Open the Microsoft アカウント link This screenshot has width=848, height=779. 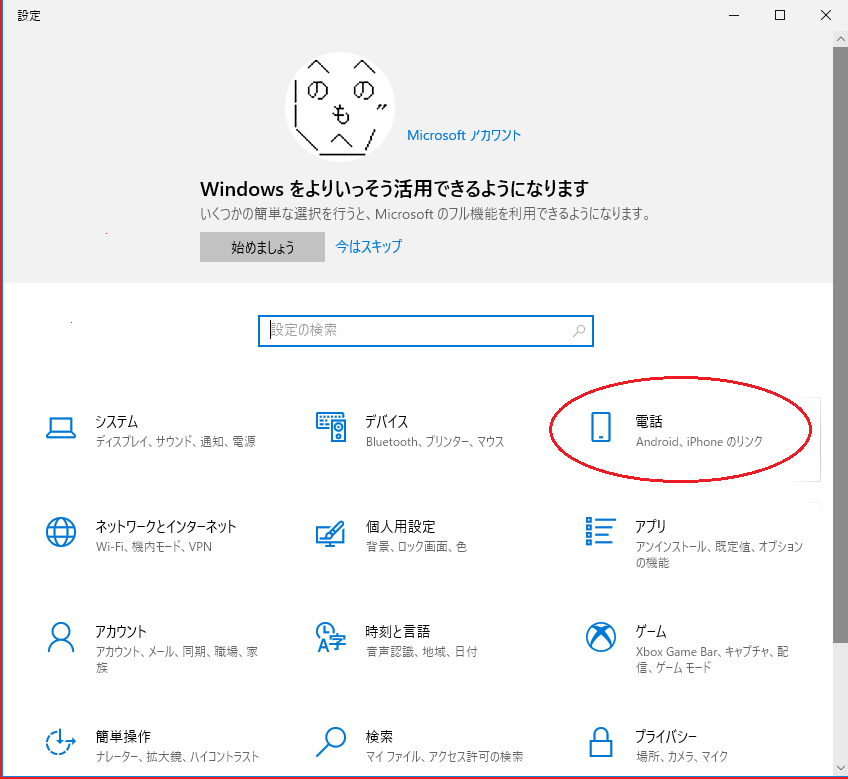(463, 135)
